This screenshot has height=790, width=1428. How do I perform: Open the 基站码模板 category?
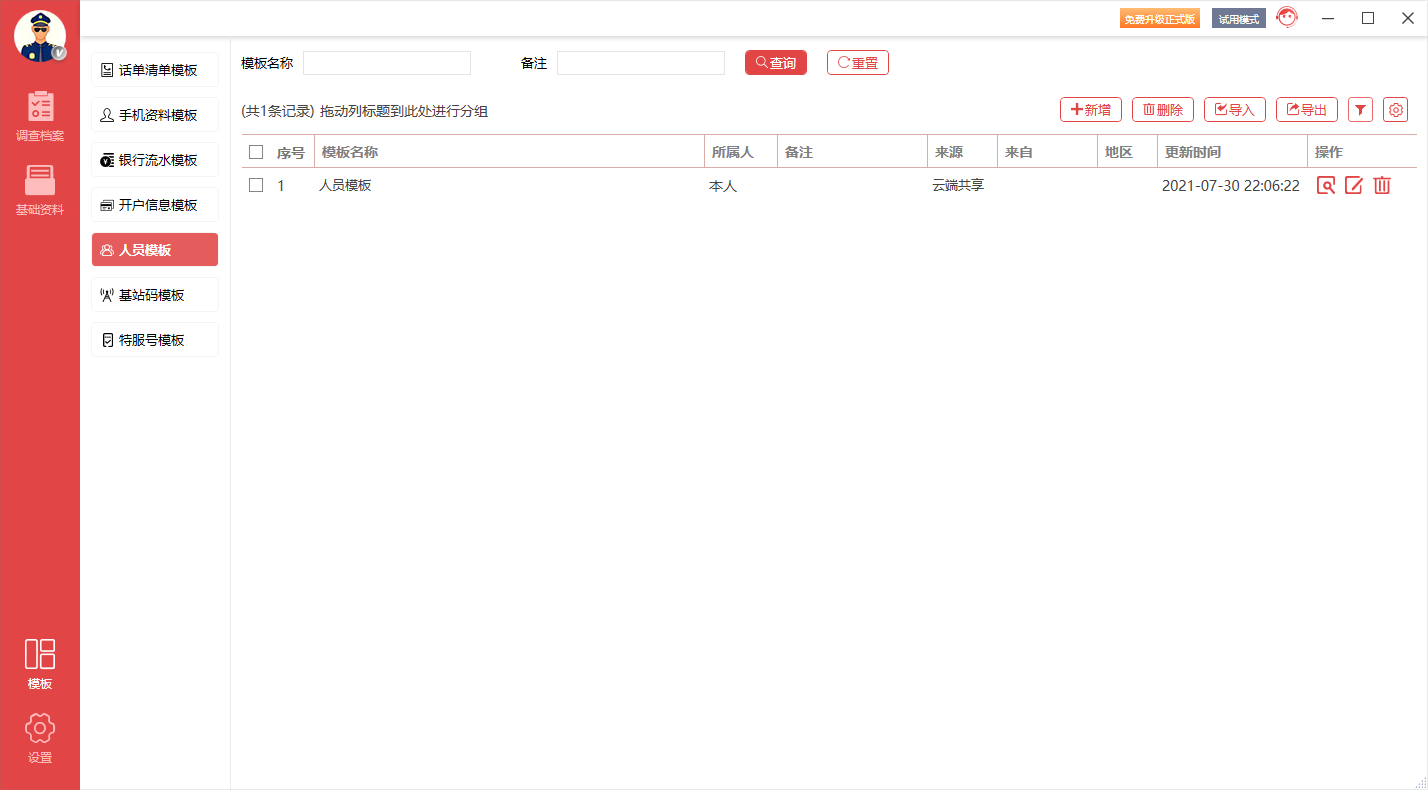pos(154,294)
